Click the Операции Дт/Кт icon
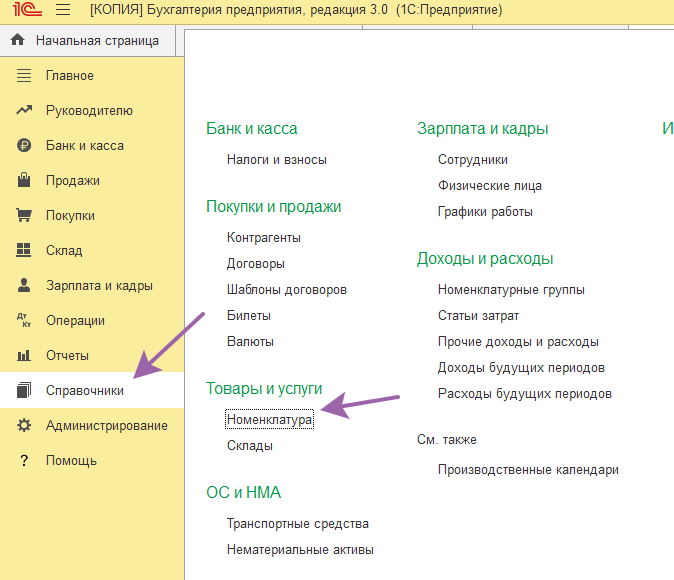The height and width of the screenshot is (580, 674). 25,321
